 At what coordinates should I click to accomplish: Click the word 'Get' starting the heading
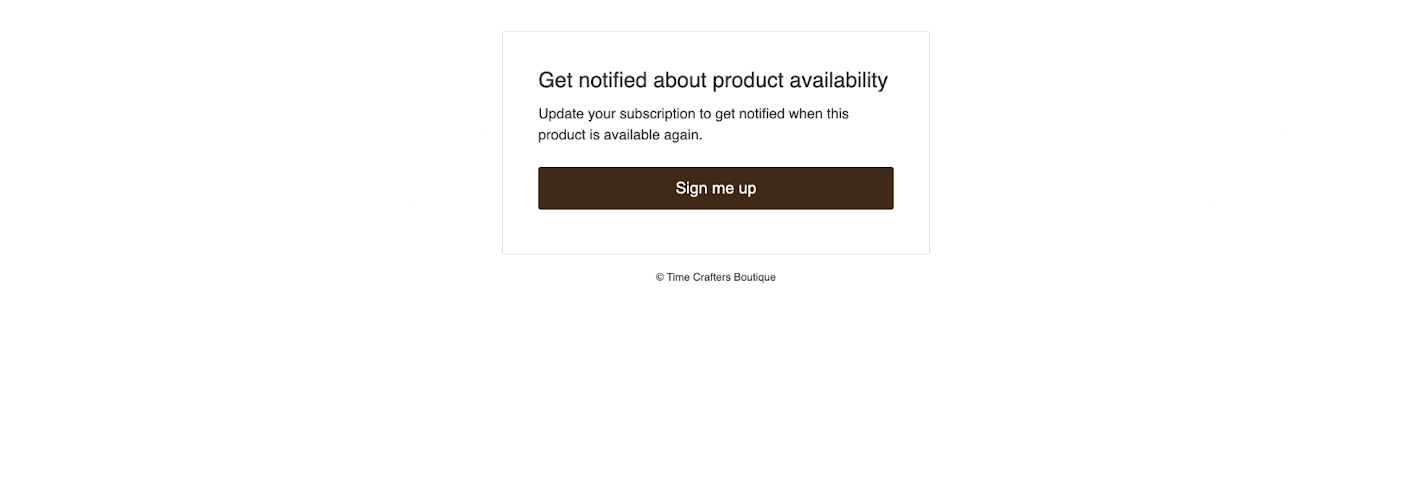555,80
